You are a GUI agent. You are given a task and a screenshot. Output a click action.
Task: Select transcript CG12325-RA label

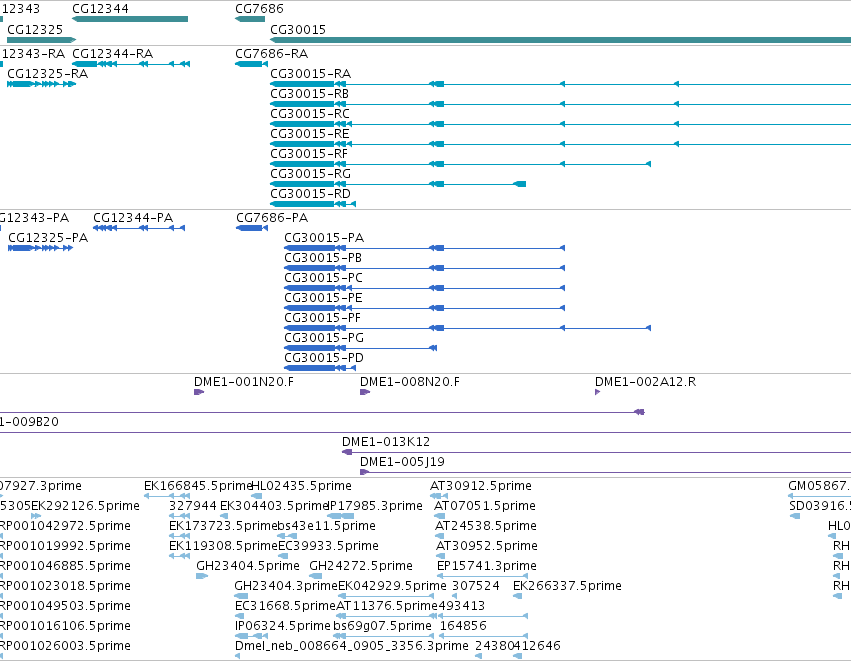[x=47, y=74]
